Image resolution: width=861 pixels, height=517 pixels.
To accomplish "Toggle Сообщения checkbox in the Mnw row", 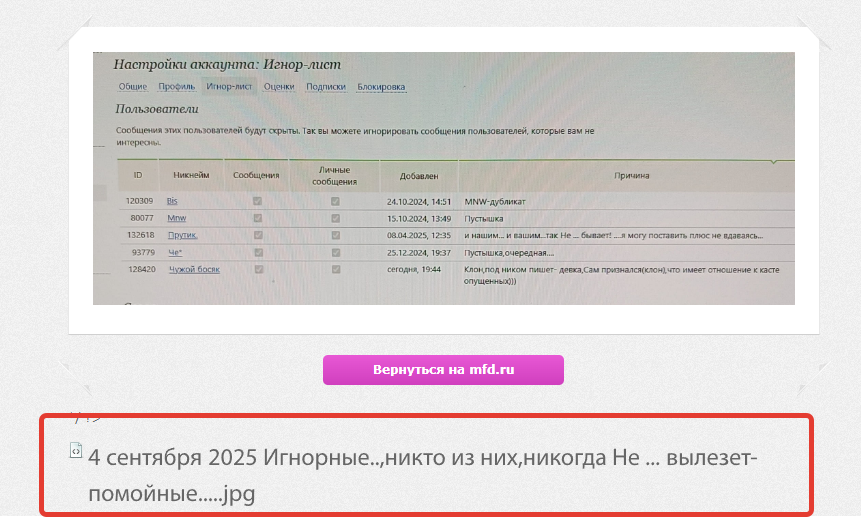I will [x=258, y=218].
